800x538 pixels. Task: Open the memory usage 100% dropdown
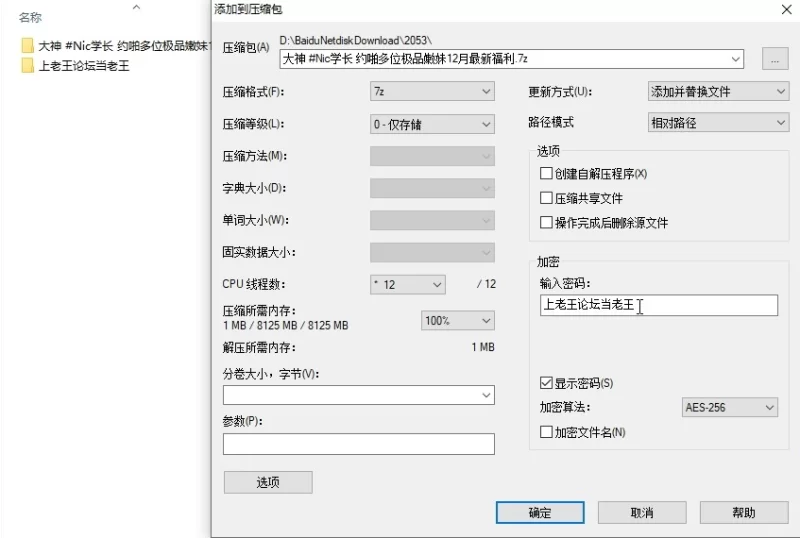tap(457, 321)
